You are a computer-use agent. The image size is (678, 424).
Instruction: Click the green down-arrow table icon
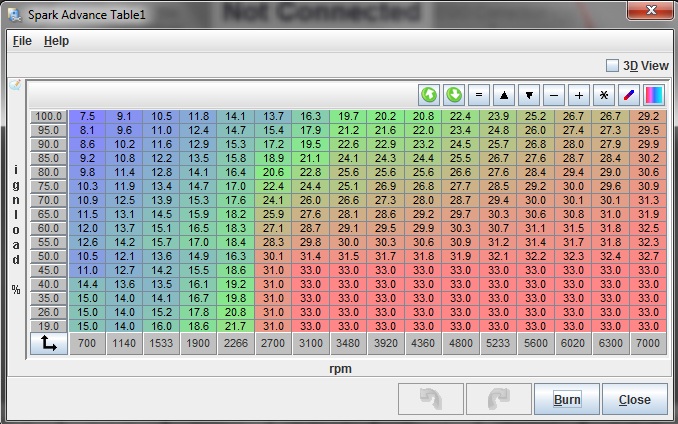[454, 95]
